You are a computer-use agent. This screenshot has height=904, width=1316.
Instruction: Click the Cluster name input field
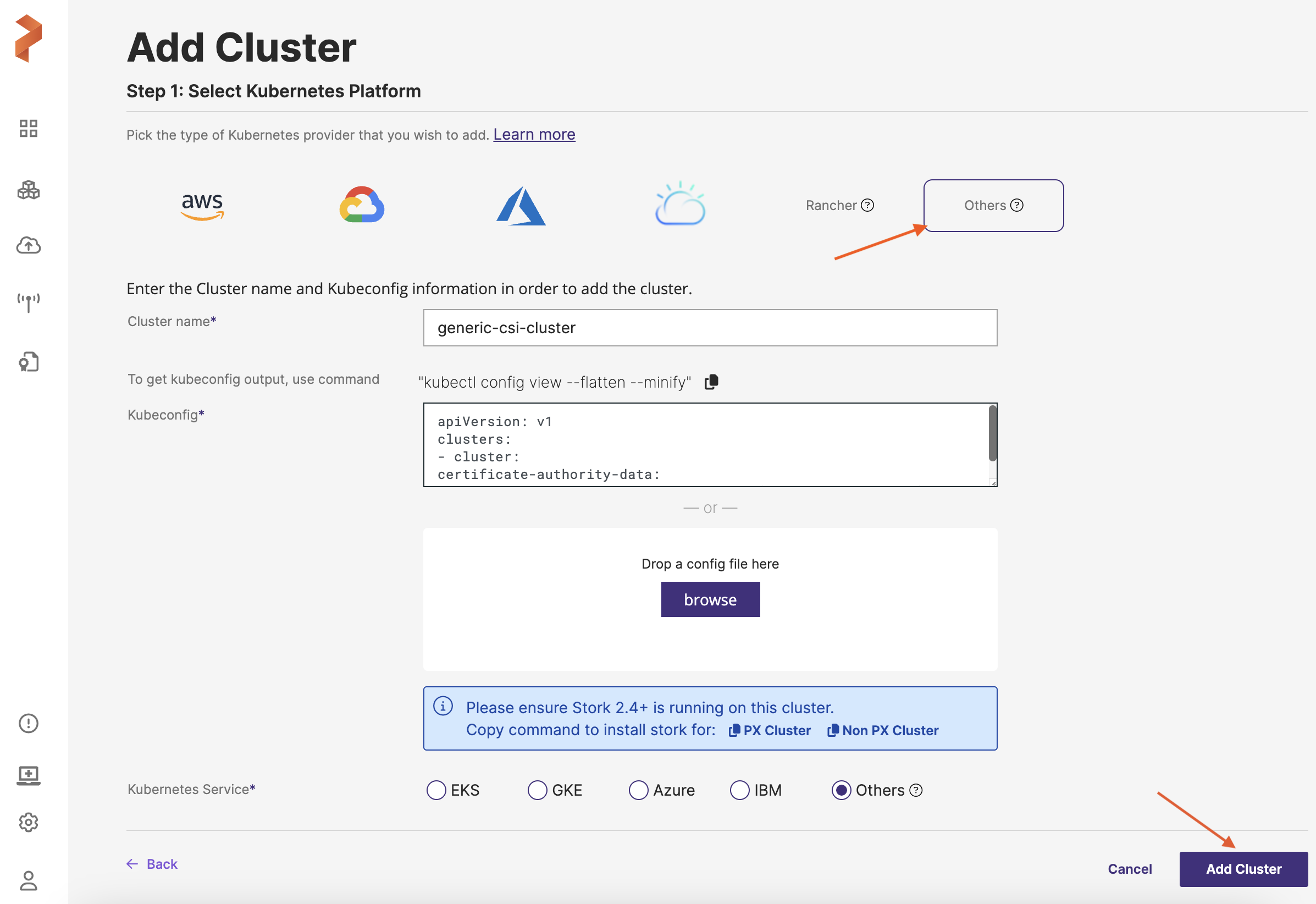(710, 327)
